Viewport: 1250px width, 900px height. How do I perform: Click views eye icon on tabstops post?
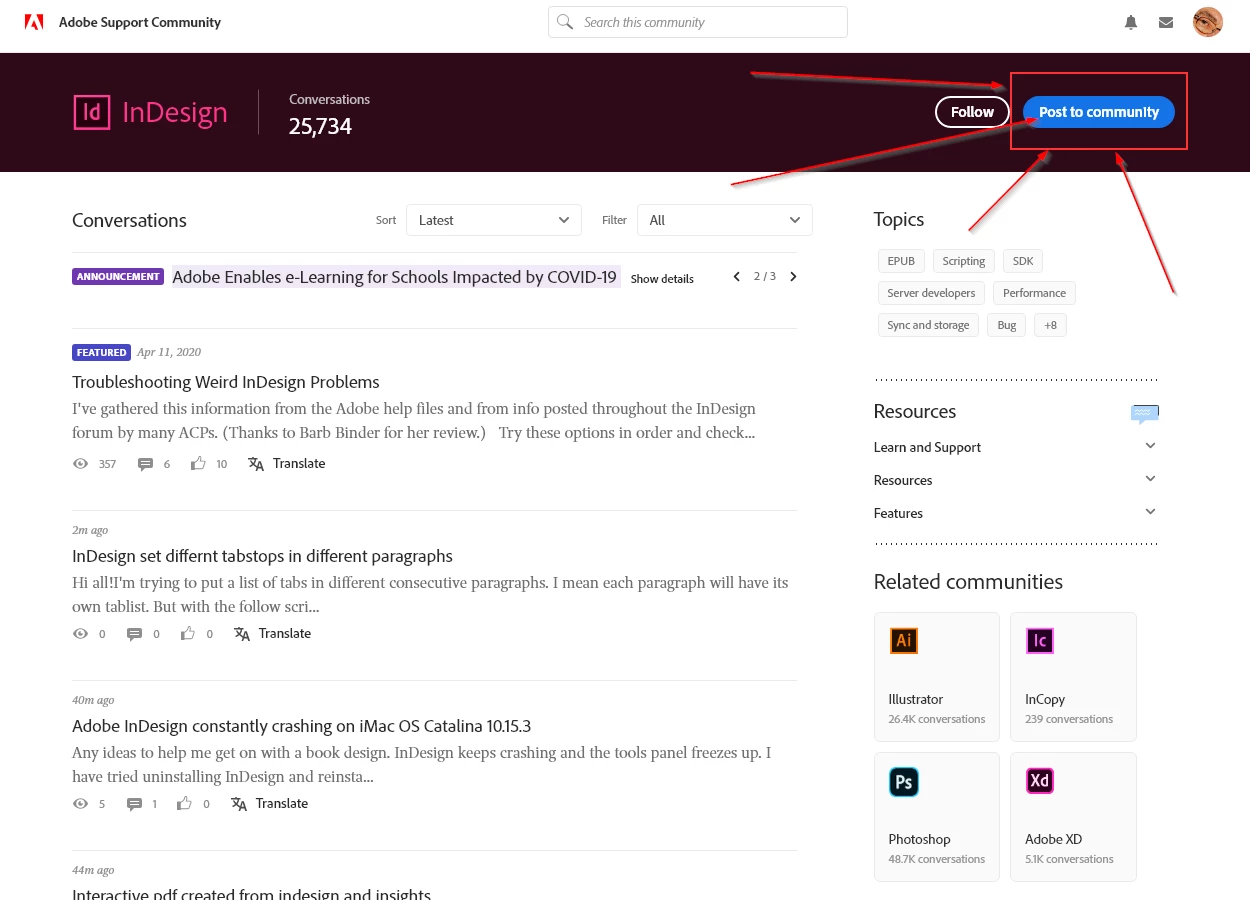pos(81,634)
